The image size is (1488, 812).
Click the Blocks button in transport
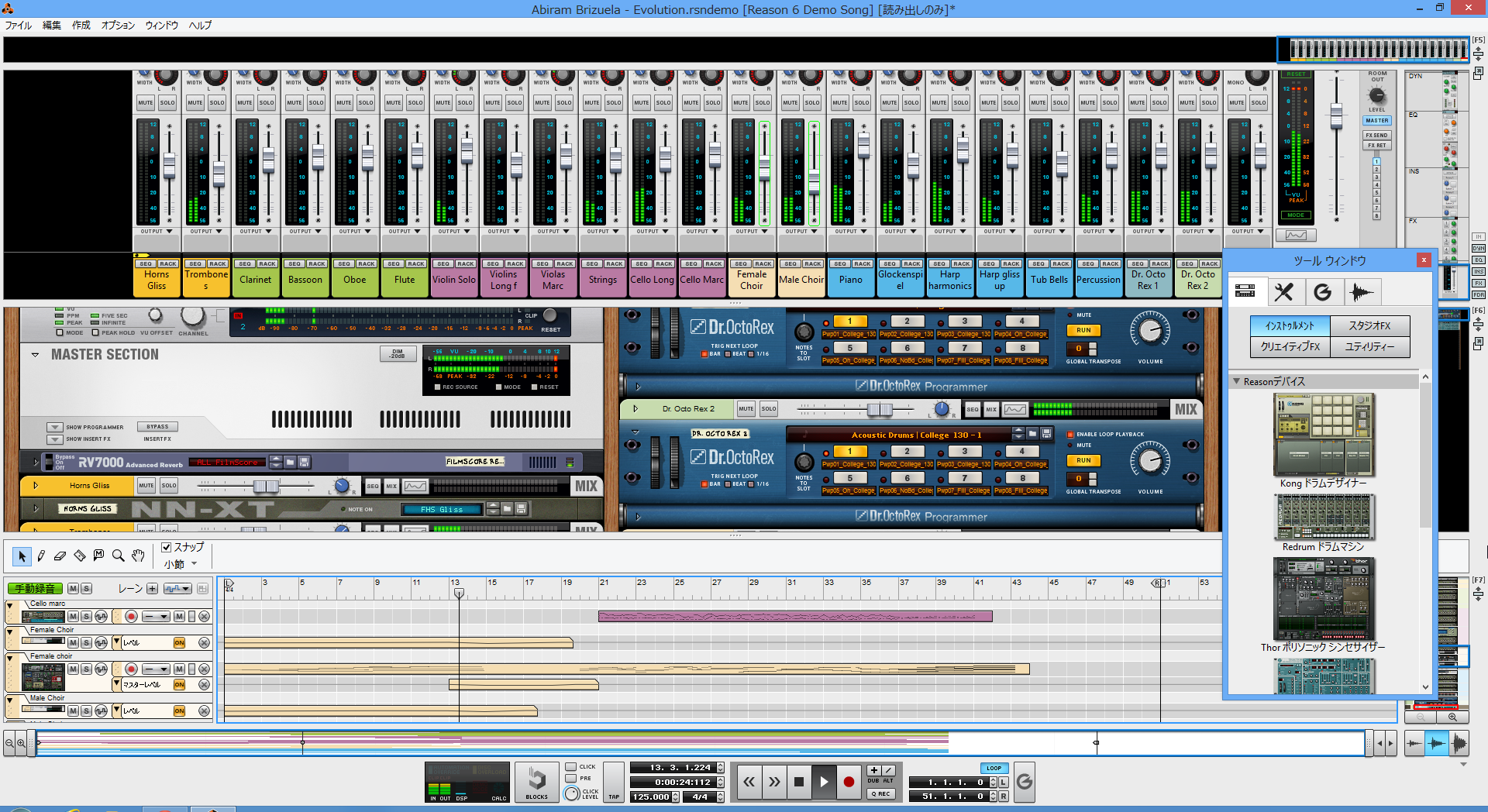click(536, 783)
